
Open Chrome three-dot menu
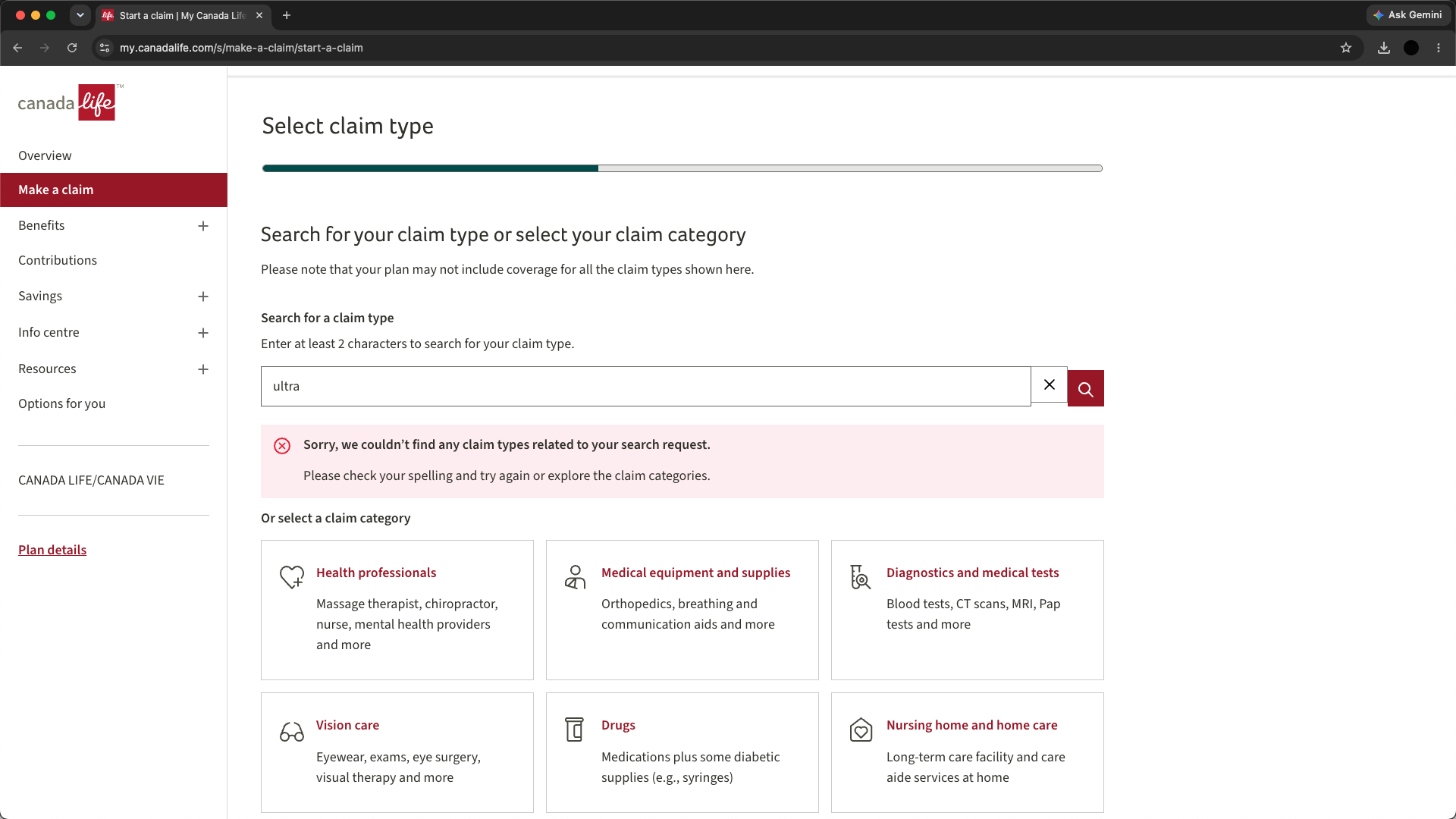1439,48
